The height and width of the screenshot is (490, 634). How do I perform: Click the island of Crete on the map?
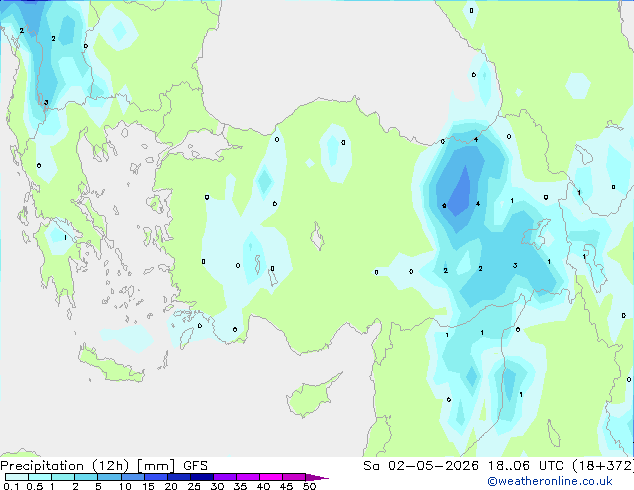pos(110,365)
